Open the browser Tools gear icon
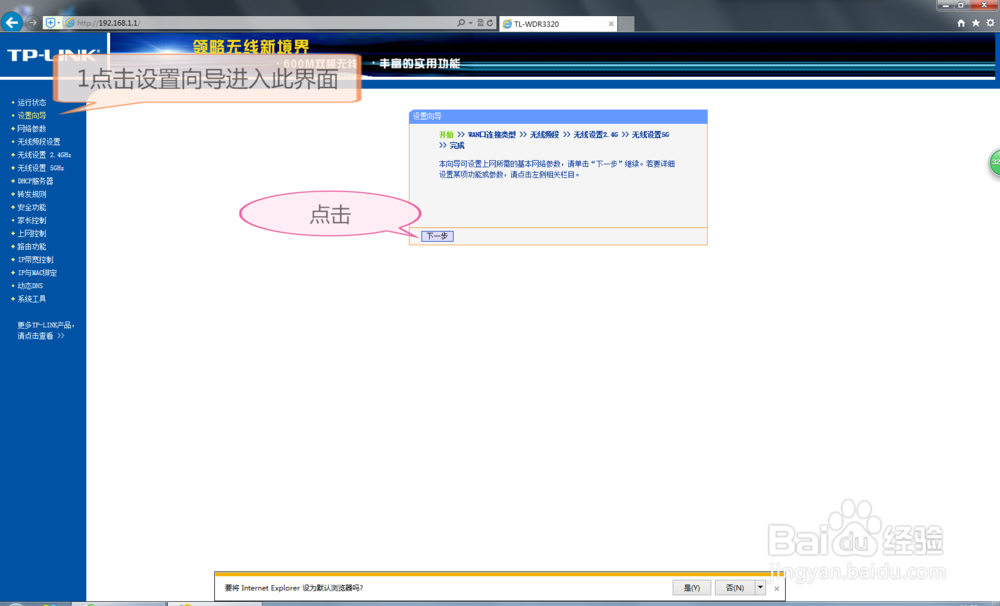The image size is (1000, 606). (x=990, y=23)
